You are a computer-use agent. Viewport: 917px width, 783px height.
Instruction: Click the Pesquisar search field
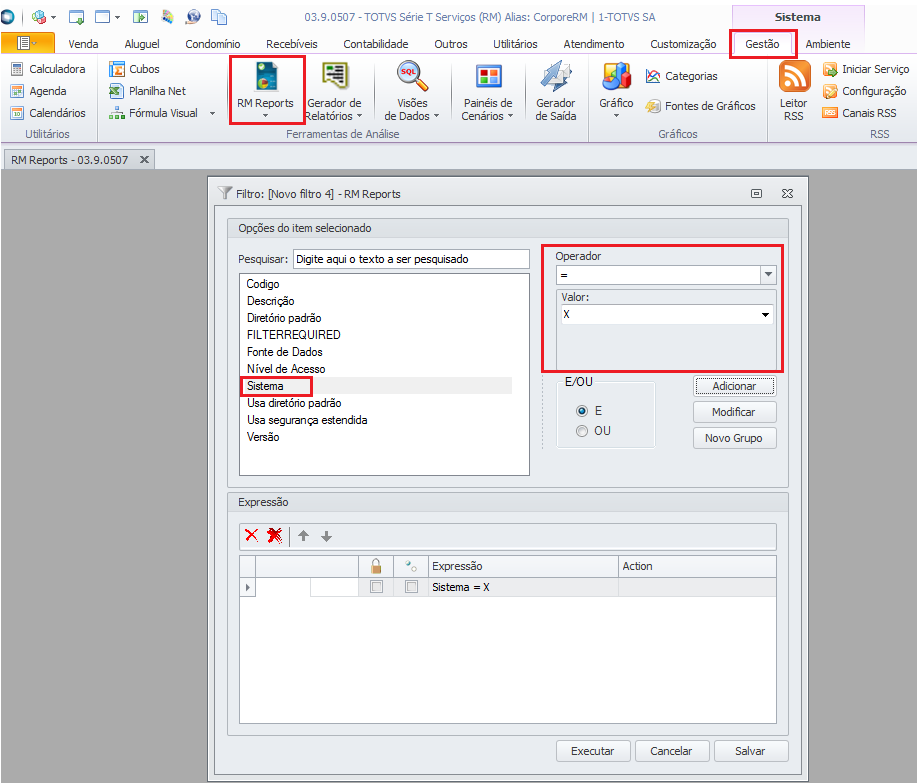(411, 259)
